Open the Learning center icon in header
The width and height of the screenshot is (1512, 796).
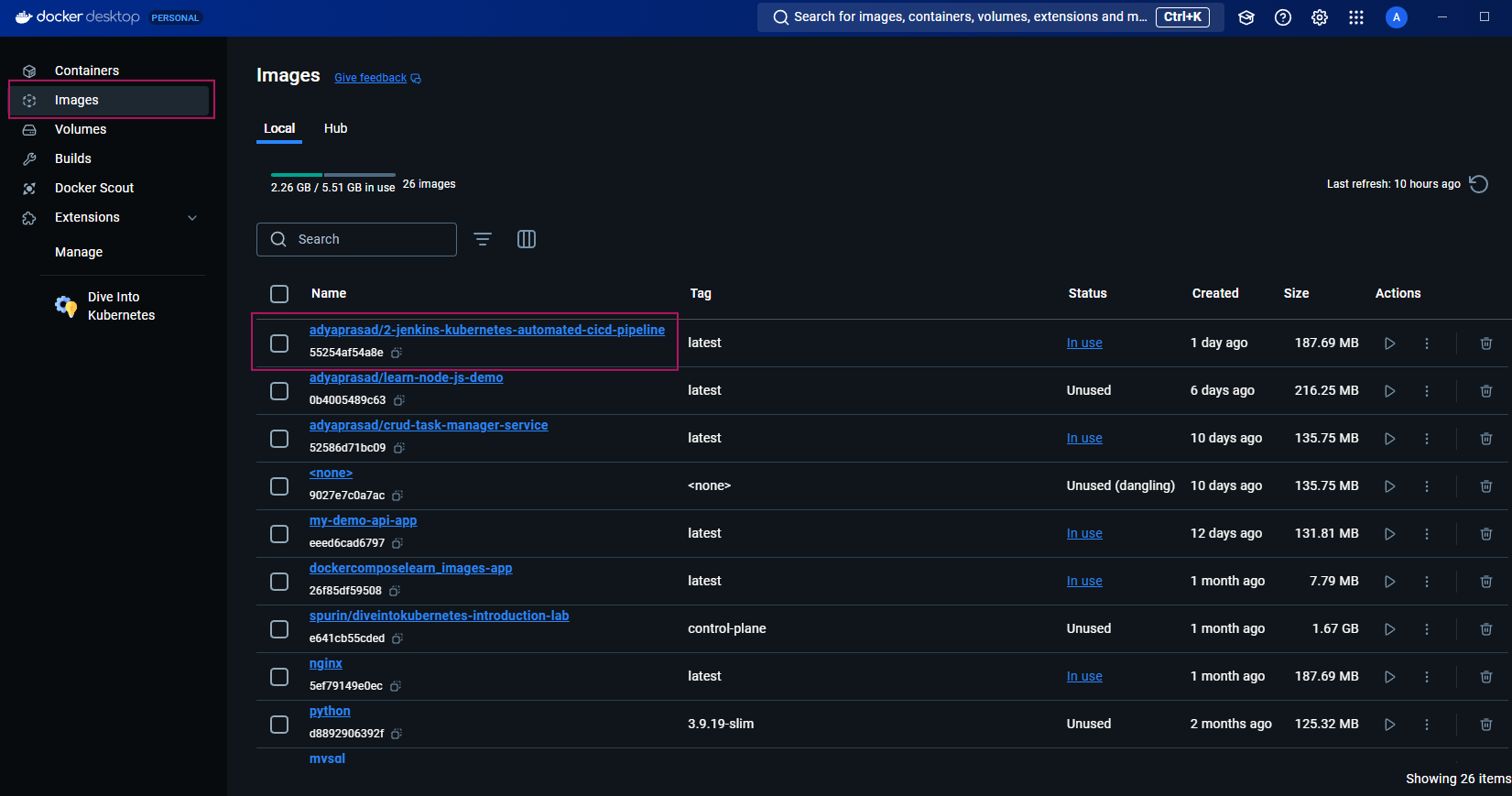coord(1246,17)
